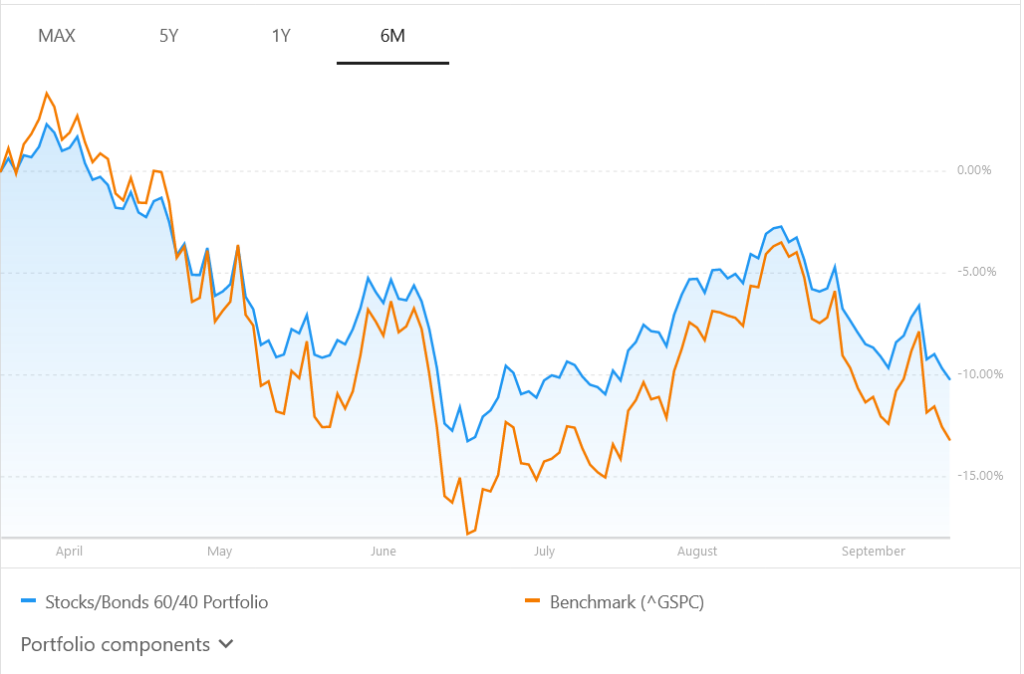Viewport: 1024px width, 674px height.
Task: Click the blue legend line marker
Action: click(27, 602)
